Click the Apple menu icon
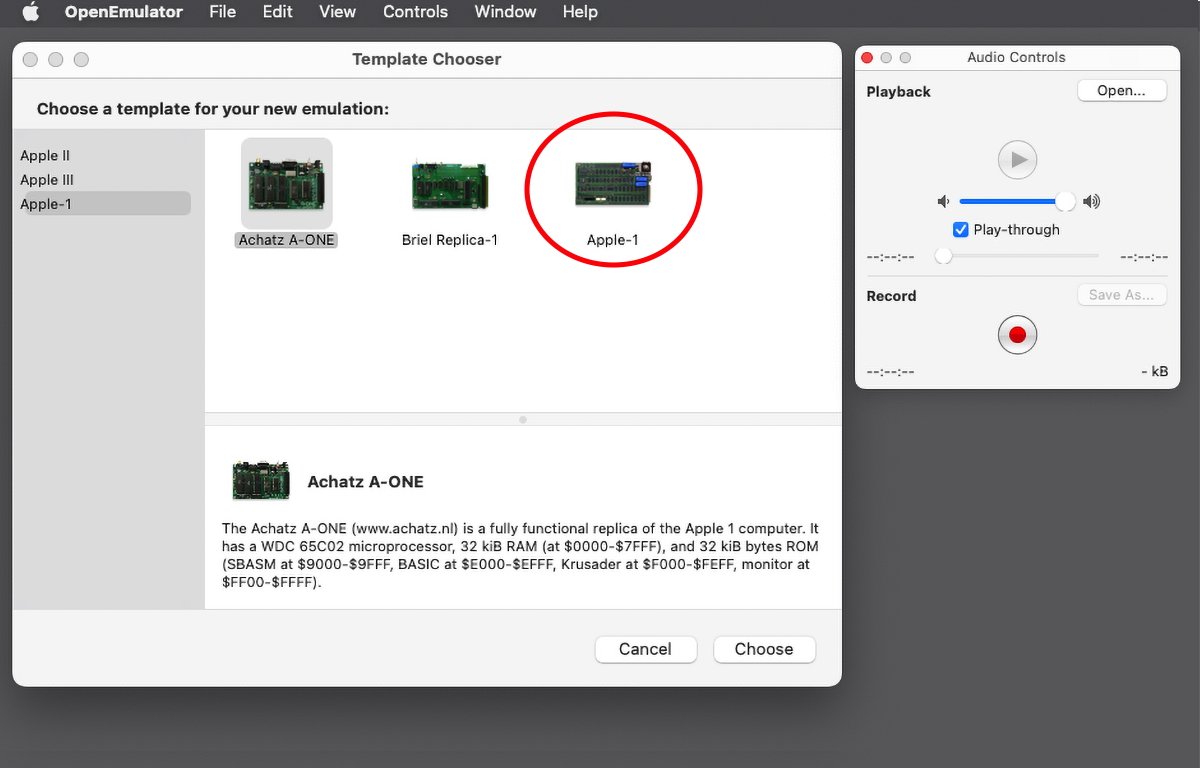 30,12
